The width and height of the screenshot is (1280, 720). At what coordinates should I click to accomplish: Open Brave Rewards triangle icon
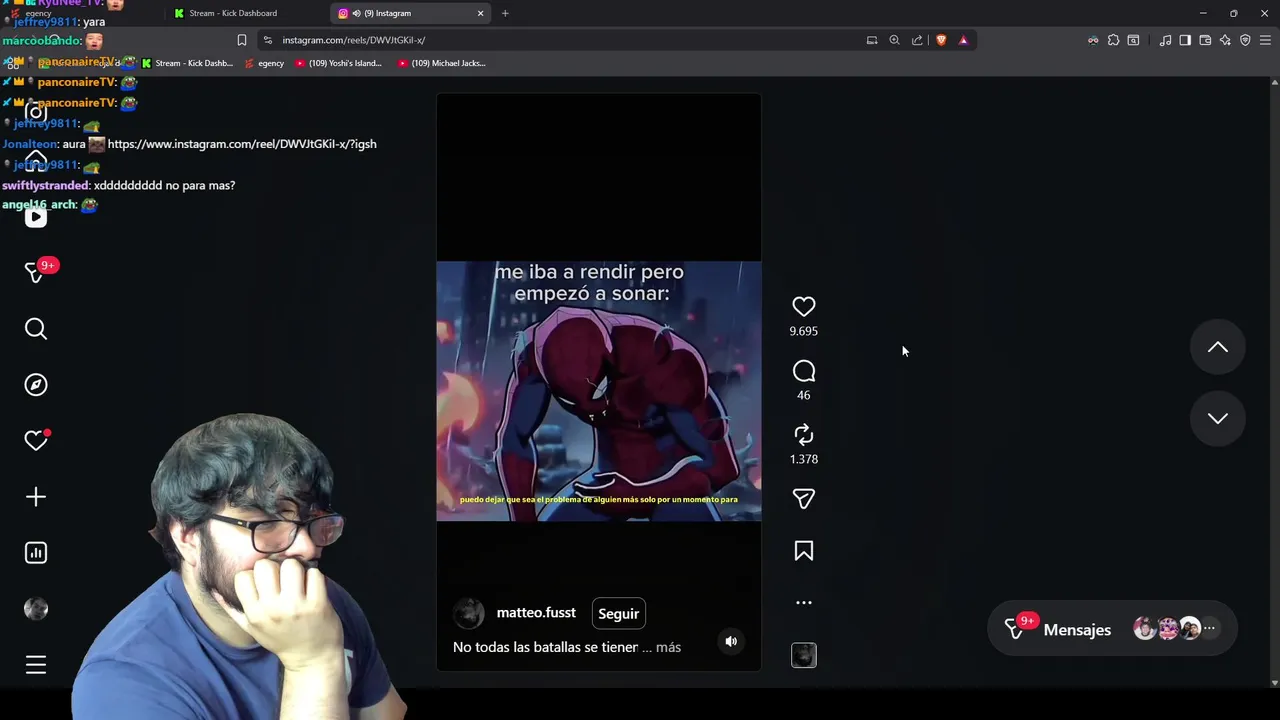[963, 40]
